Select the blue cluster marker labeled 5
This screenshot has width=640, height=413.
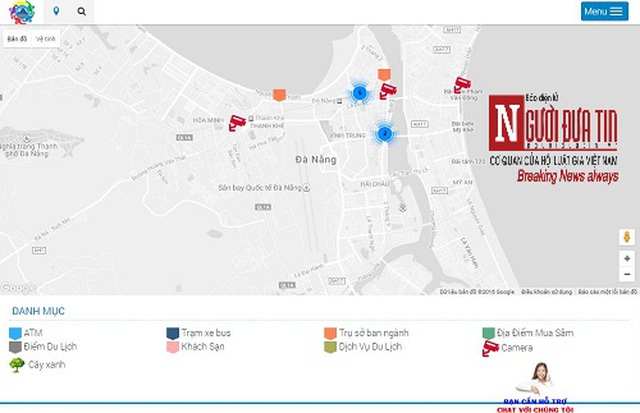(x=359, y=93)
